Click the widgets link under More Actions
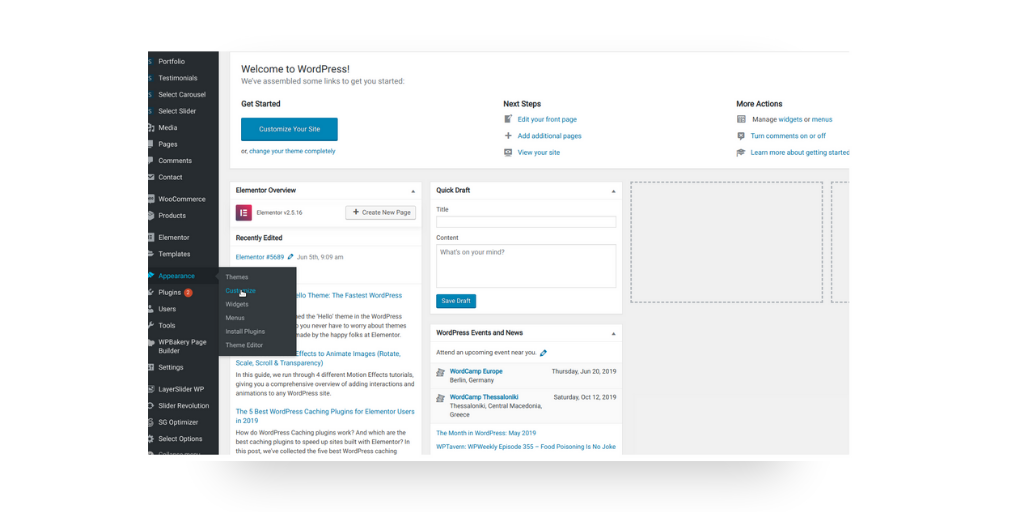 pyautogui.click(x=790, y=120)
